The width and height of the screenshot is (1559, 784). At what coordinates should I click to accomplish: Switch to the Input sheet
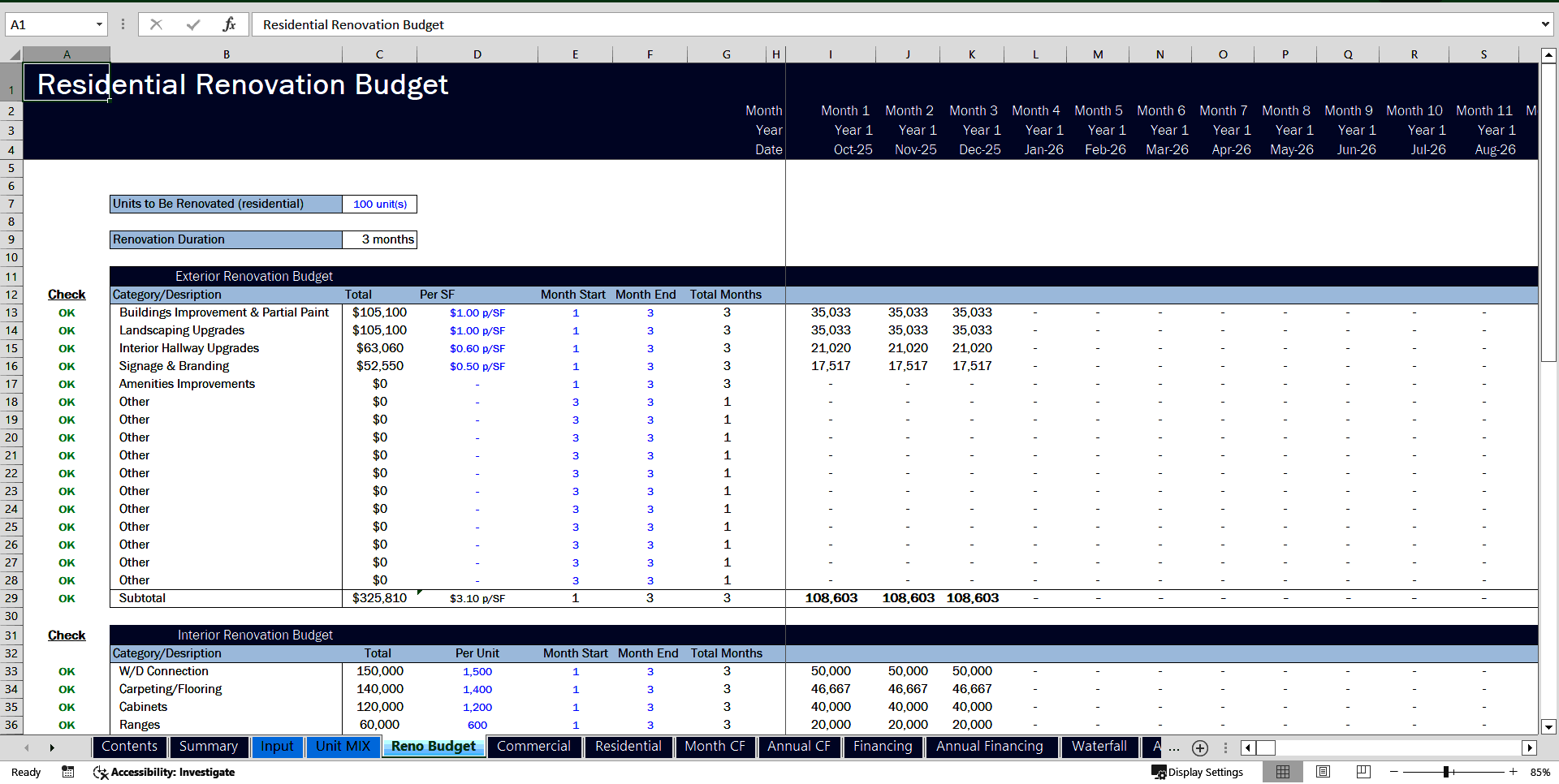click(x=278, y=747)
